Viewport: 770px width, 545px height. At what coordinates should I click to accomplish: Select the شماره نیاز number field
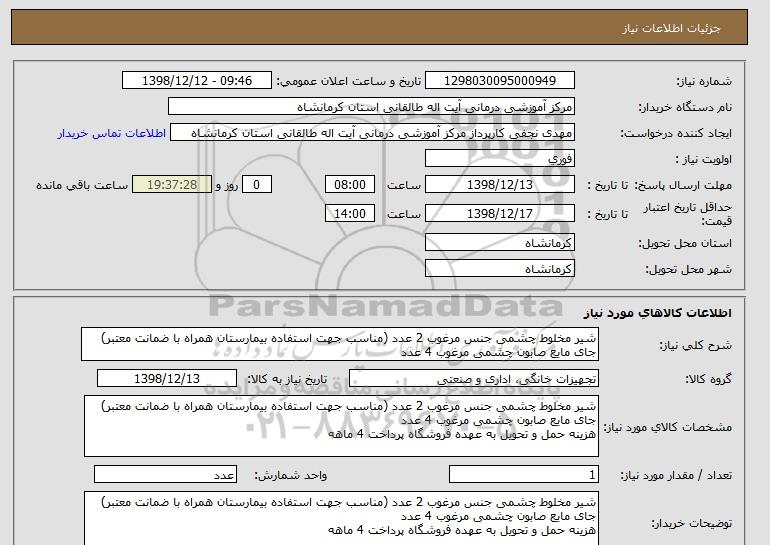tap(499, 81)
